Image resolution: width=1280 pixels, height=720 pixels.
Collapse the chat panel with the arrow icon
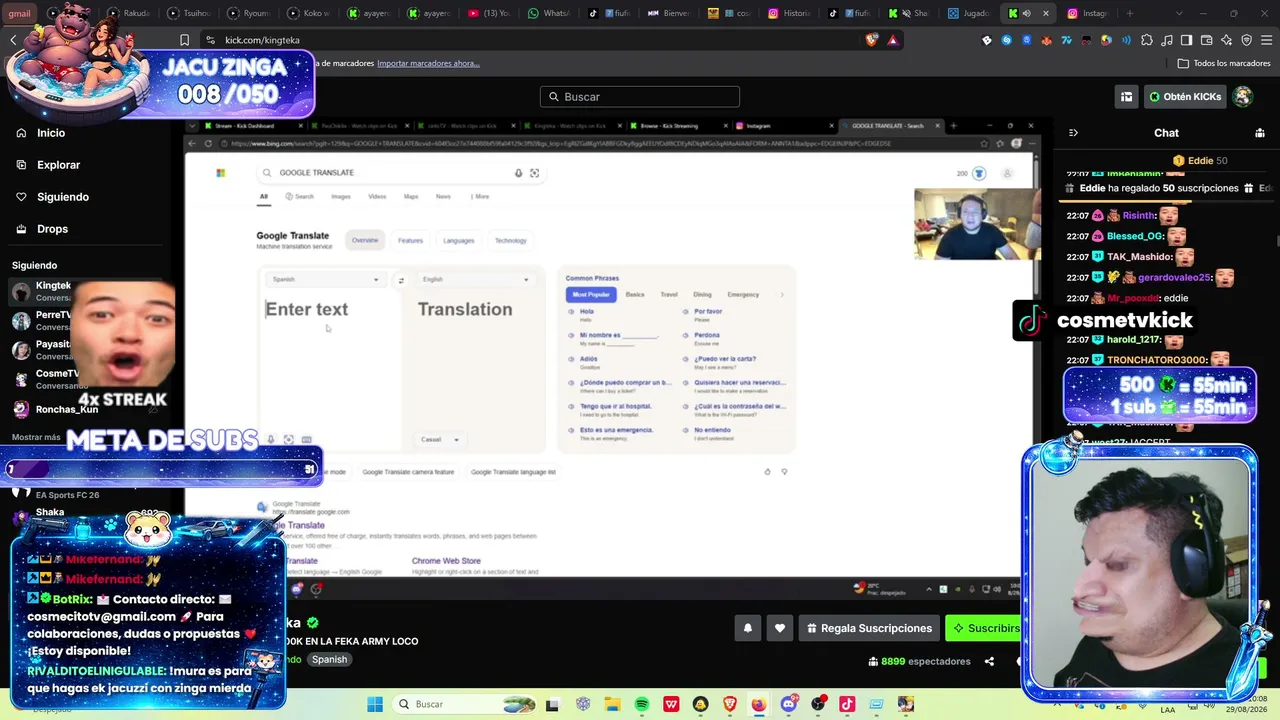click(x=1073, y=133)
